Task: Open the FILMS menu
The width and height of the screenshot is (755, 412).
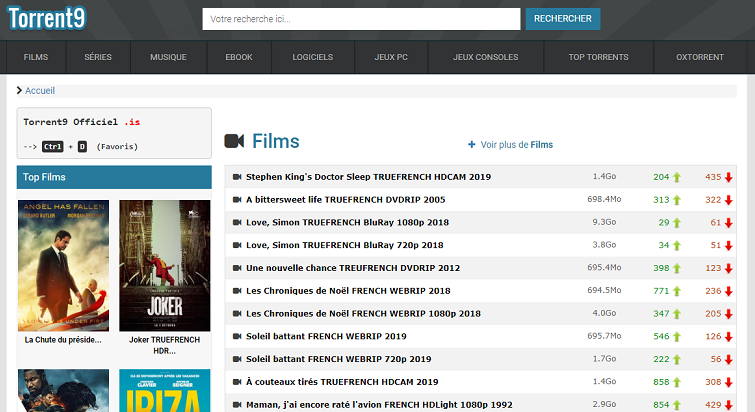Action: point(36,57)
